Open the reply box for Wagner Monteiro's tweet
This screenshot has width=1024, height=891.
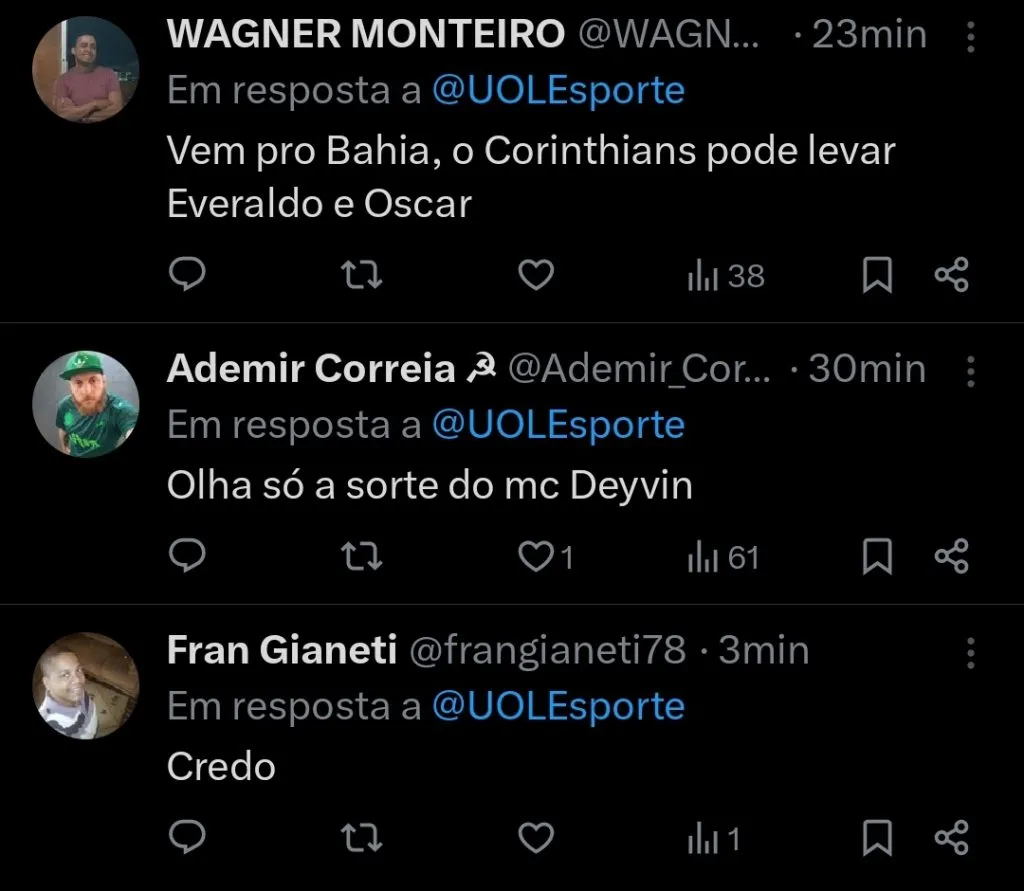coord(187,273)
